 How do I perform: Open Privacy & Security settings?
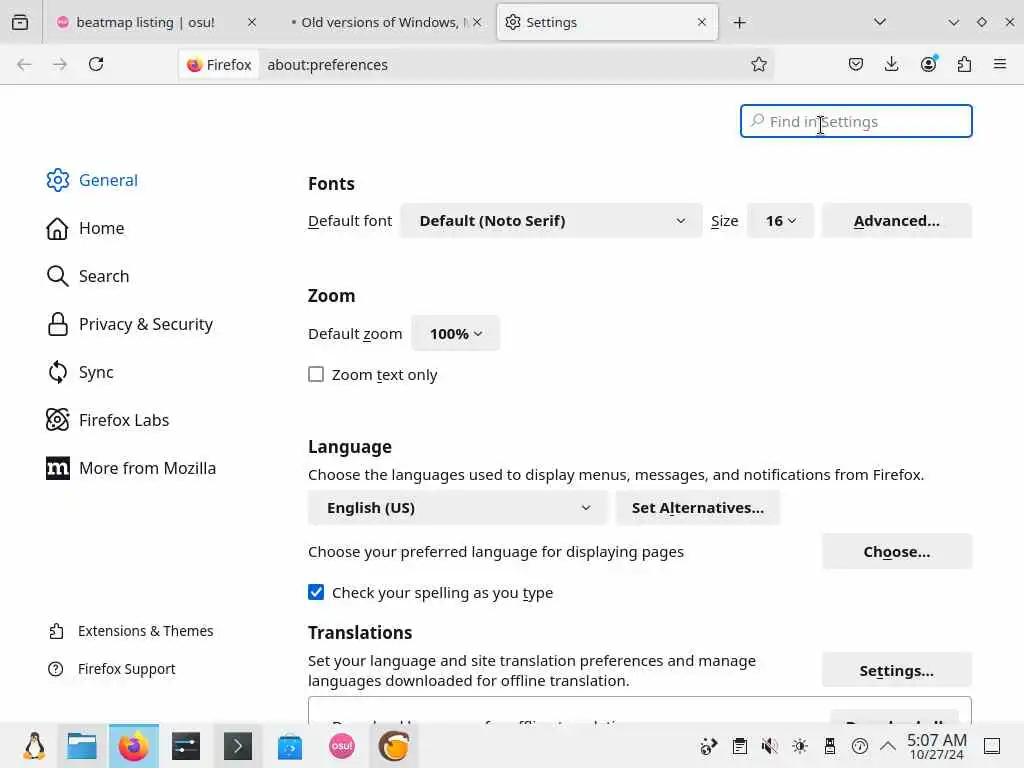tap(129, 325)
